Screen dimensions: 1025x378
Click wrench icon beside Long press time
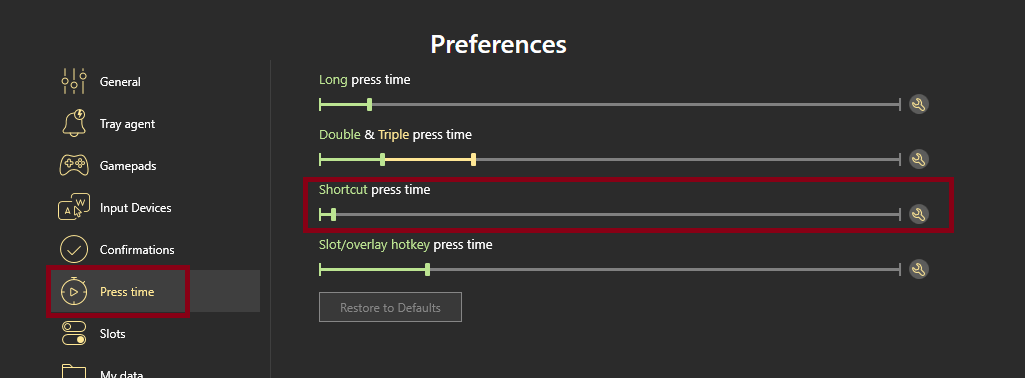(918, 104)
